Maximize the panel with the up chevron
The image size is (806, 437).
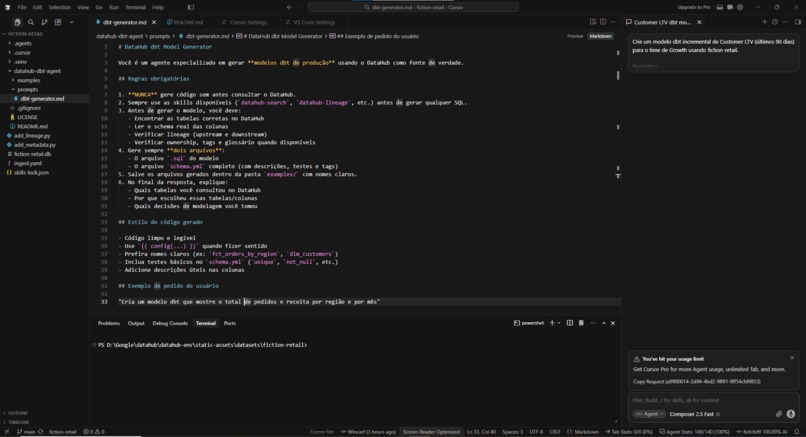[x=603, y=323]
